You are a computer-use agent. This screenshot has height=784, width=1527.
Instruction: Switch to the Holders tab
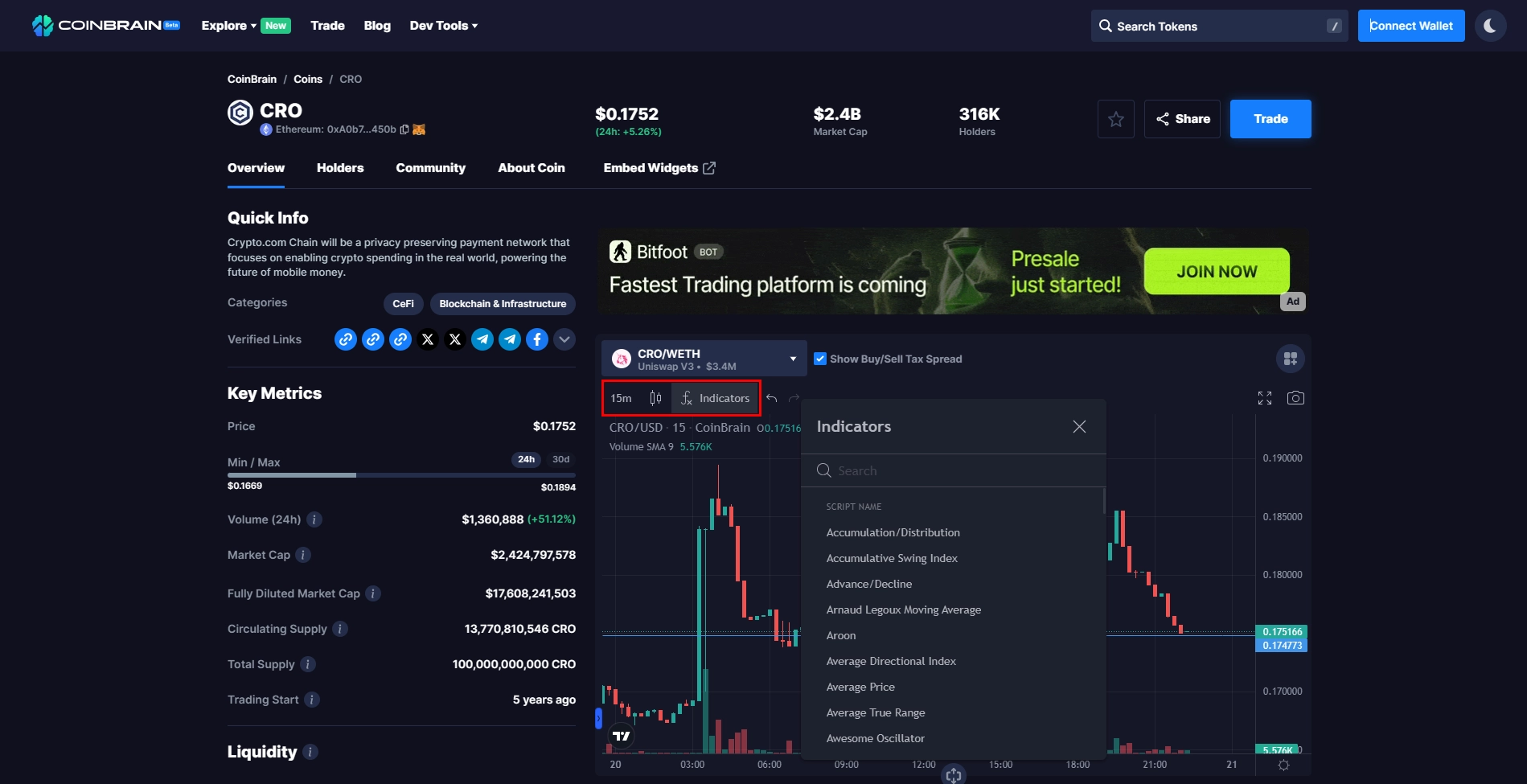[340, 168]
